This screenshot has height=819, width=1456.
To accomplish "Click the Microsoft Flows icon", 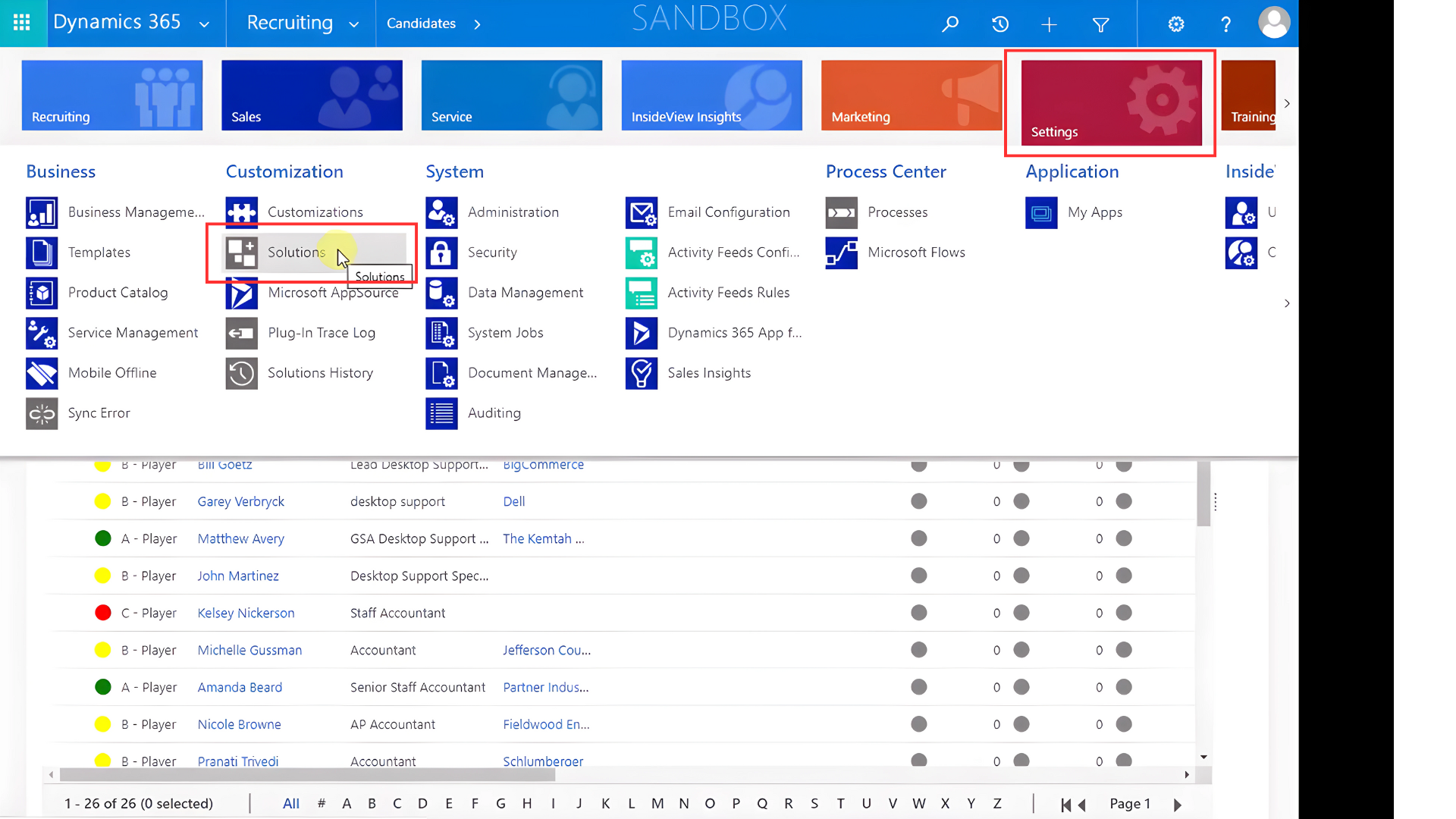I will pos(842,253).
